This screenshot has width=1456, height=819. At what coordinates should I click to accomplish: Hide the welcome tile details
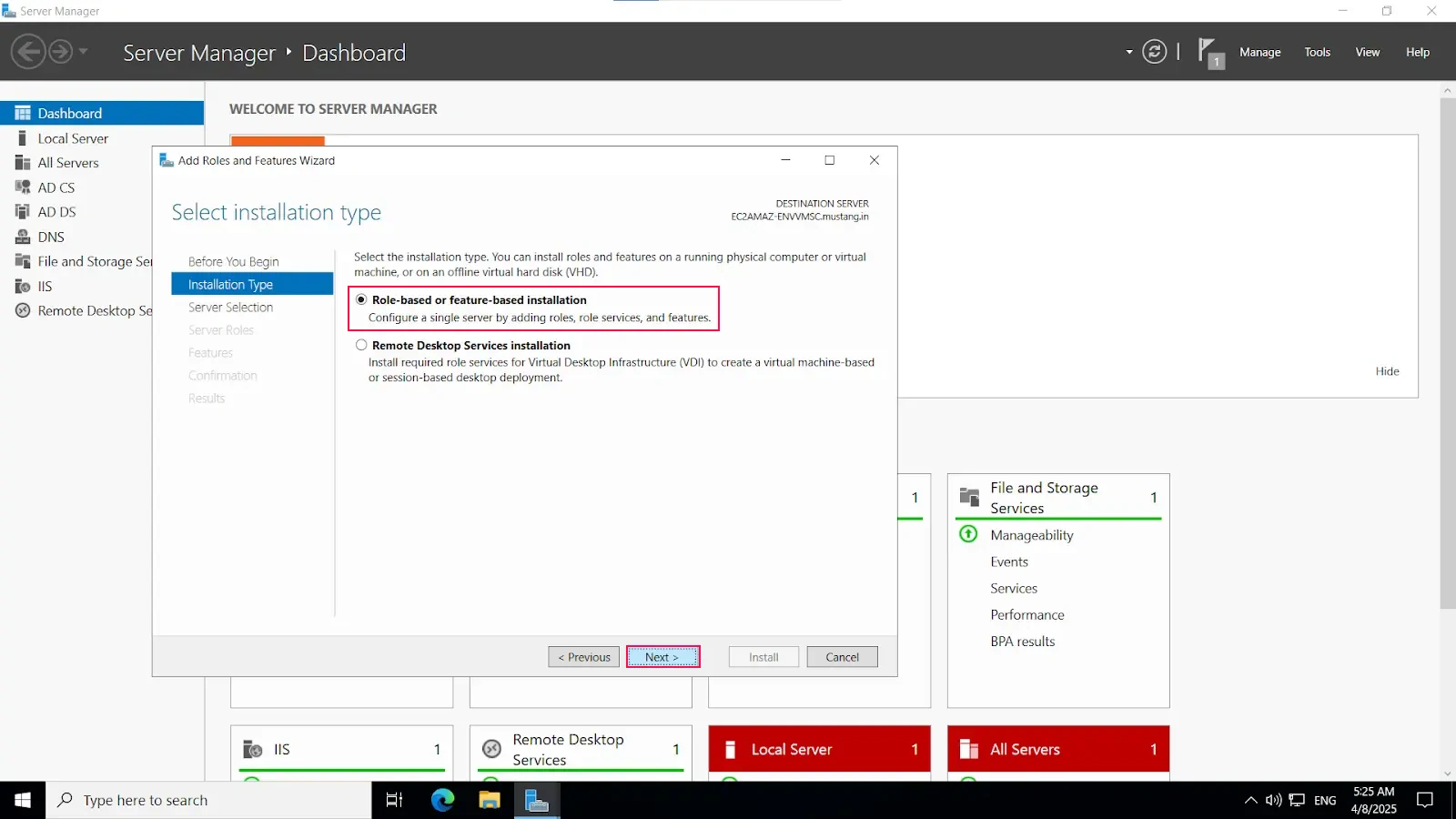point(1388,370)
